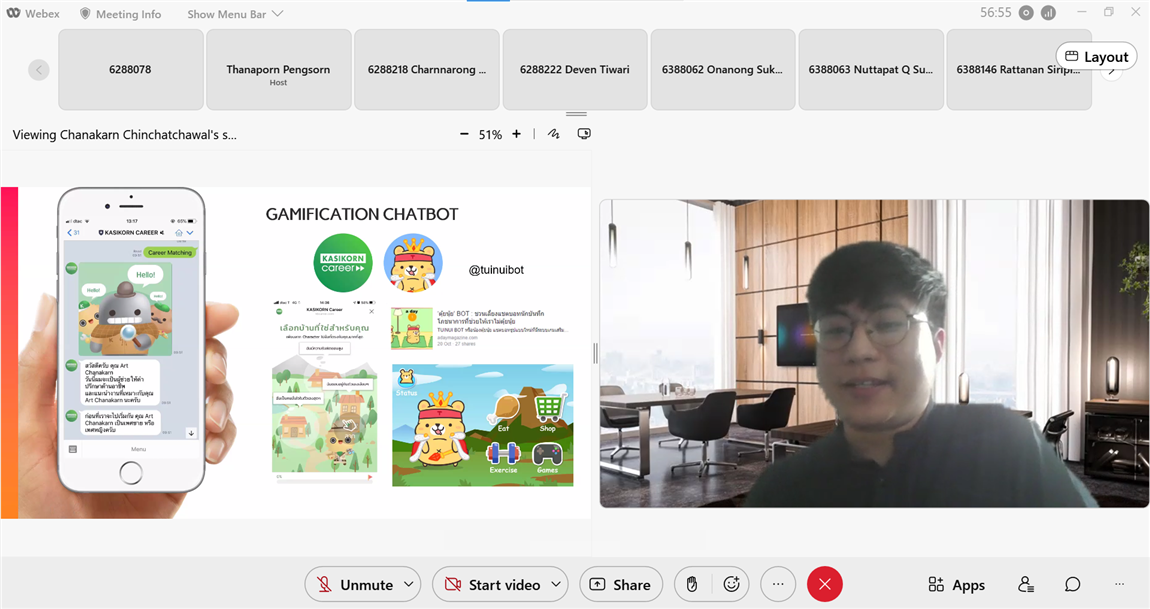The image size is (1150, 609).
Task: Turn on camera with Start video
Action: pos(492,584)
